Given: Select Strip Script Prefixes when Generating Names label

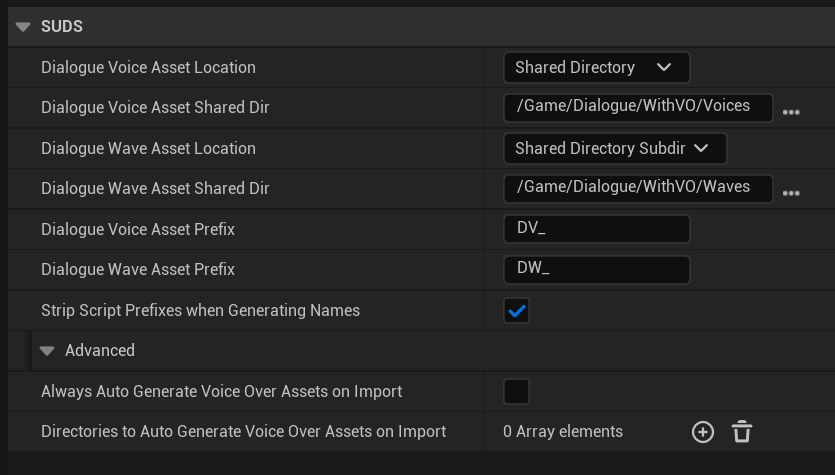Looking at the screenshot, I should 200,310.
